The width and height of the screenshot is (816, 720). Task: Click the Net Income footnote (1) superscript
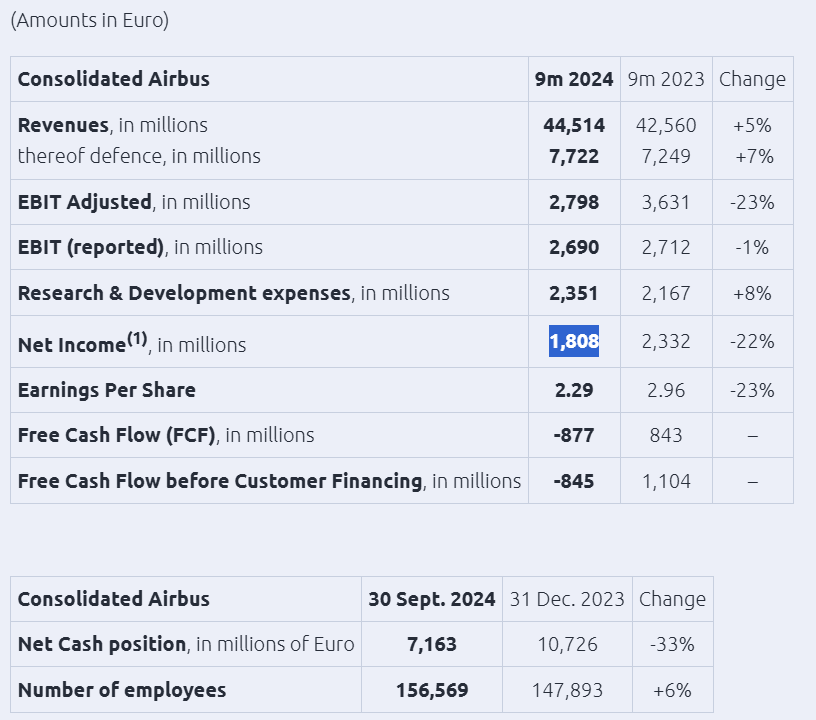(x=137, y=339)
